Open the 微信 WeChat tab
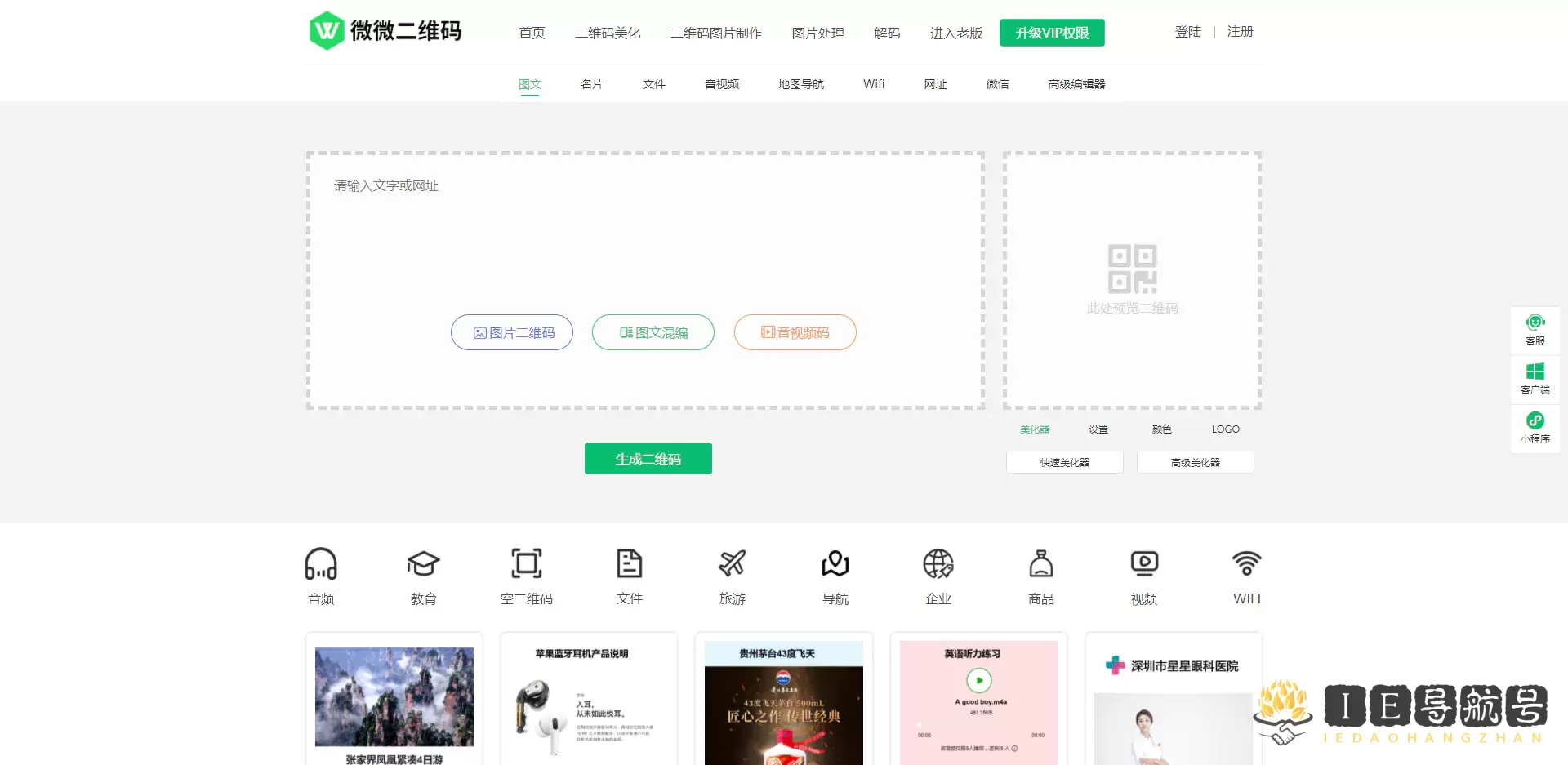1568x765 pixels. (997, 83)
